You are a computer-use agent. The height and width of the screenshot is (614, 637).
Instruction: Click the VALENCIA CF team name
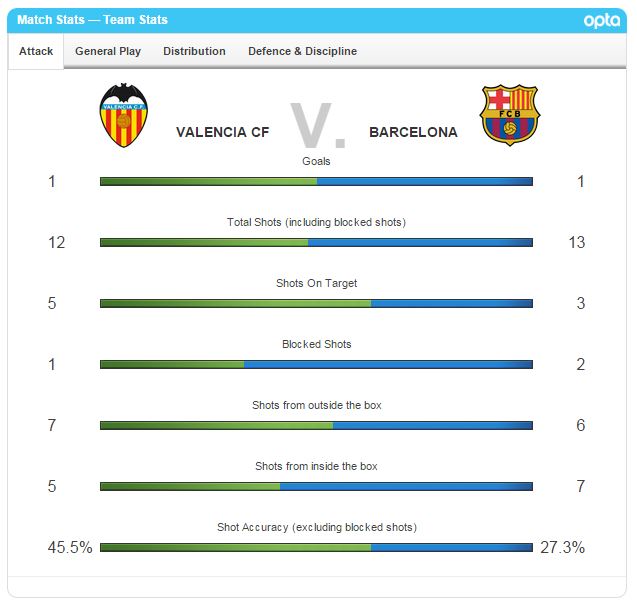222,132
